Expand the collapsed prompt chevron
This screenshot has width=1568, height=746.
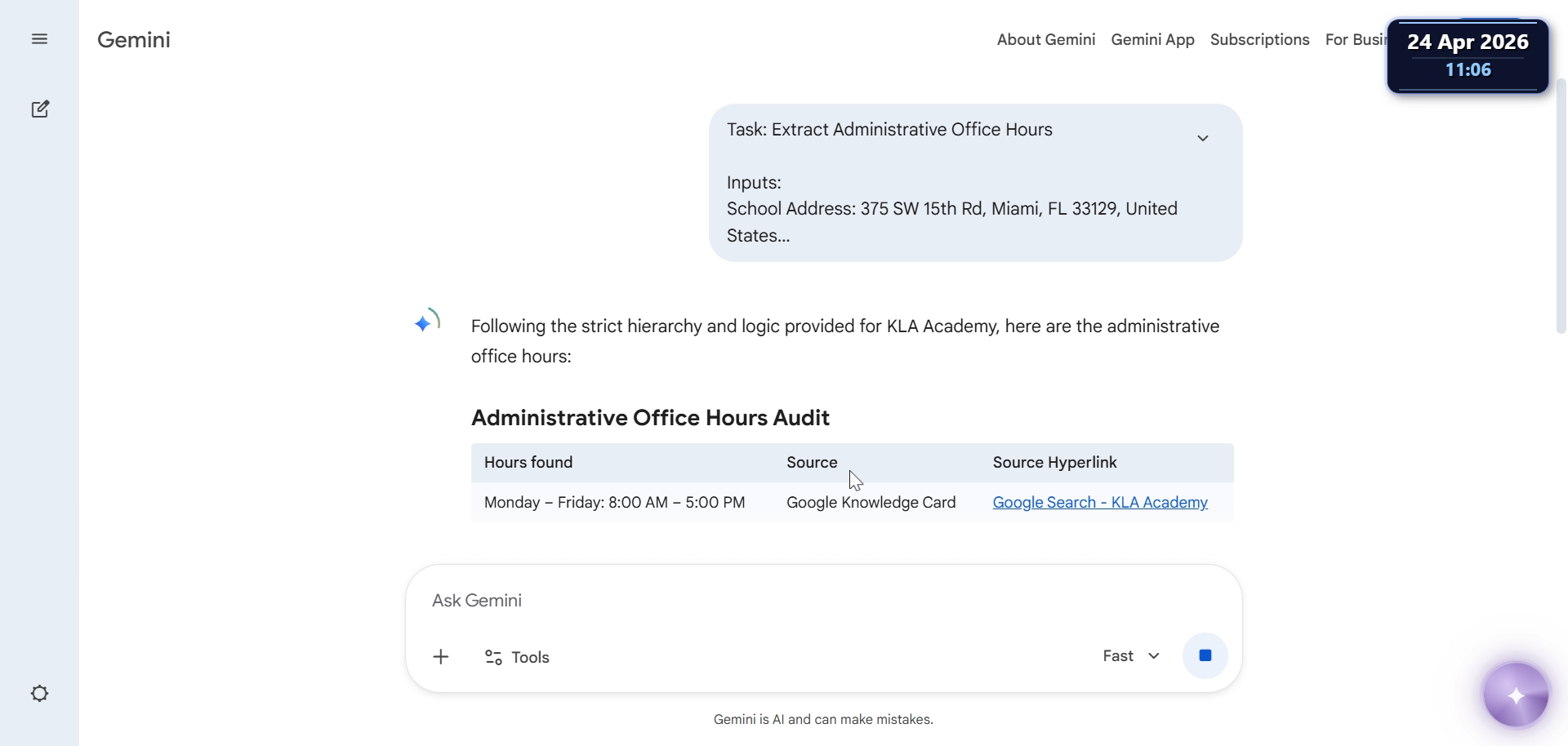click(1202, 138)
